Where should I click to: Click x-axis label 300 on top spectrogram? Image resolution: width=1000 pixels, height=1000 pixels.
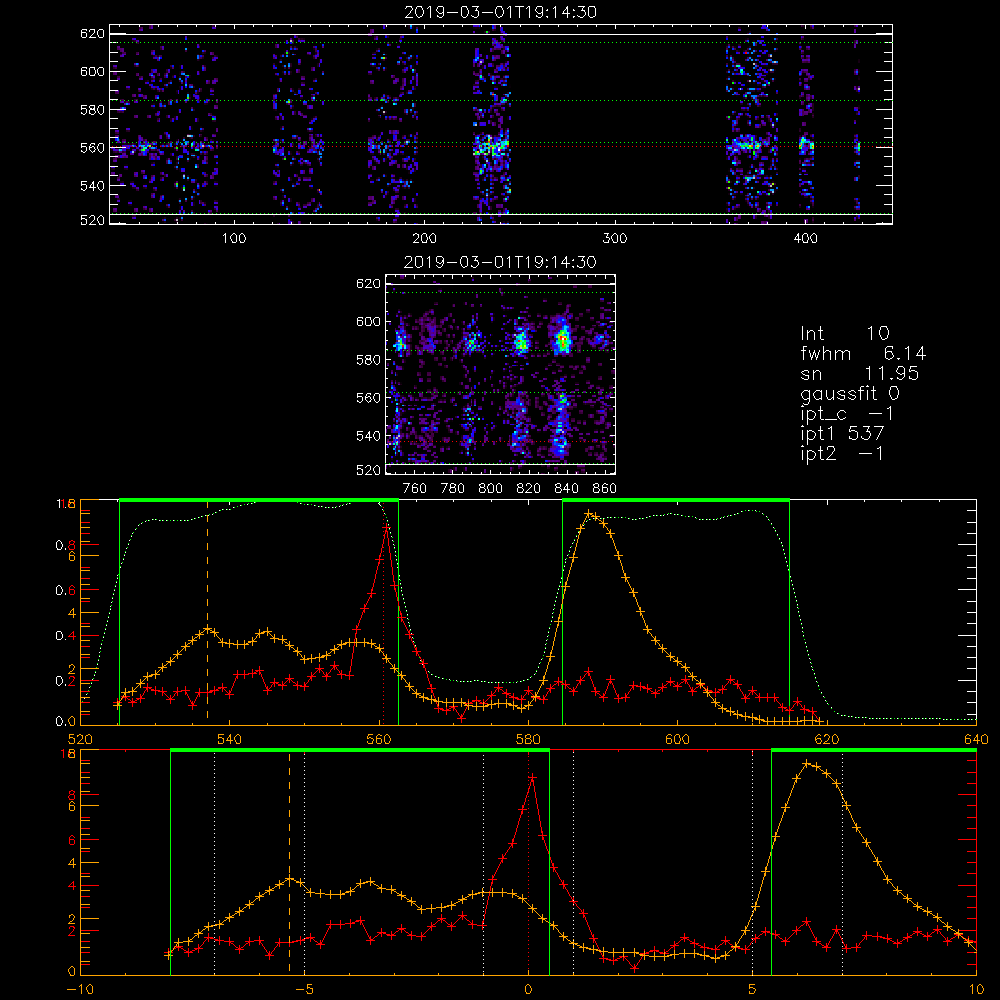pyautogui.click(x=615, y=239)
